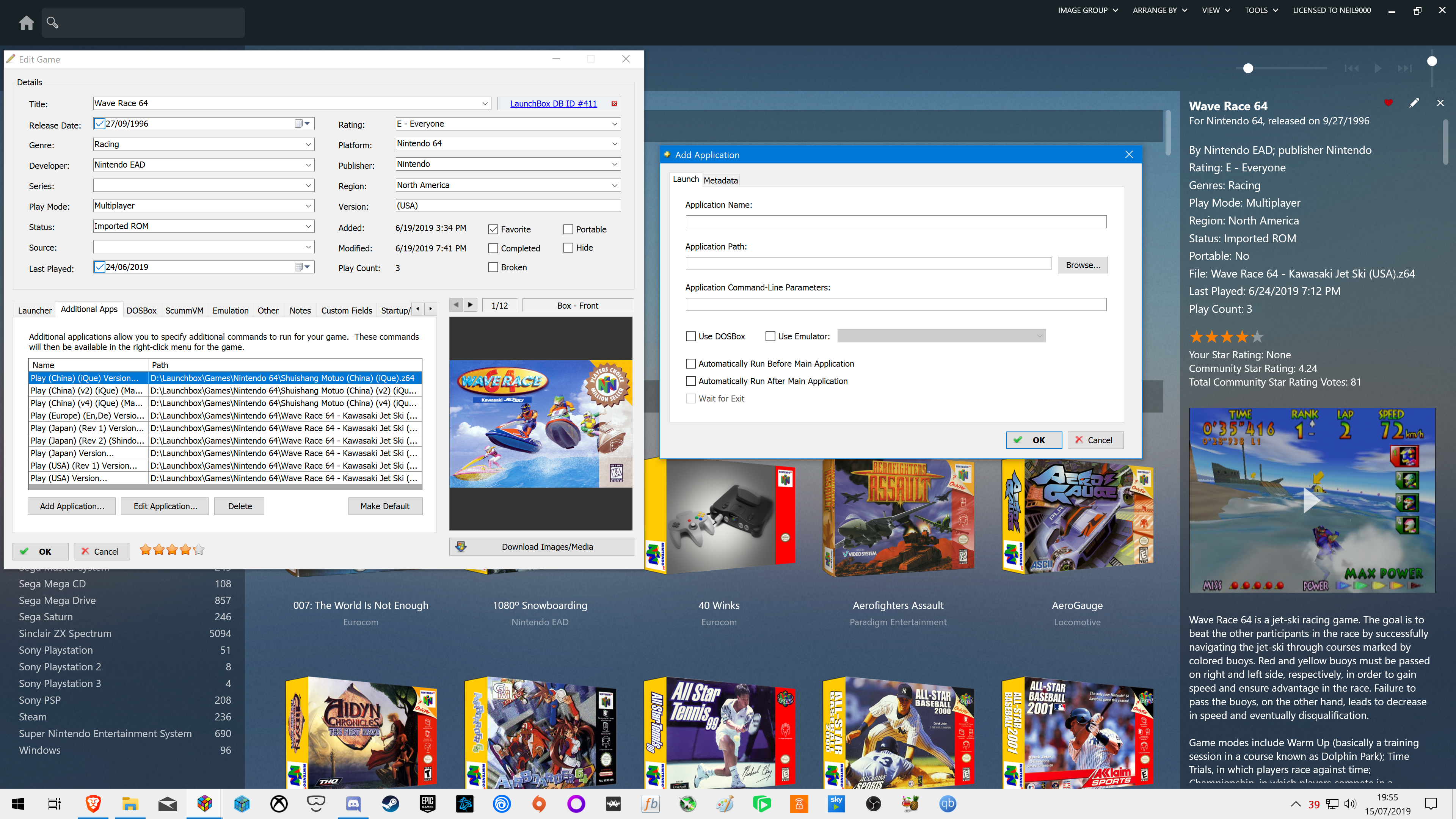Screen dimensions: 1456x819
Task: Adjust the music position slider knob
Action: 1248,68
